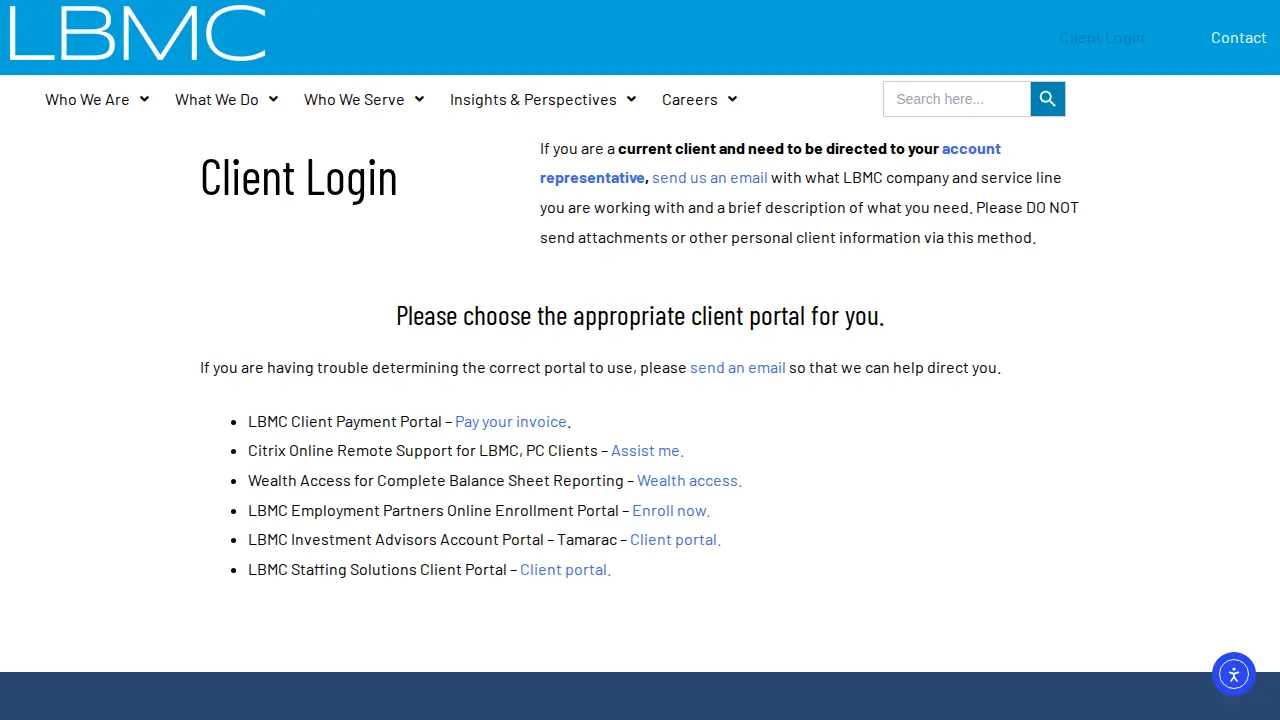Click the search magnifier button
Viewport: 1280px width, 720px height.
pos(1048,99)
